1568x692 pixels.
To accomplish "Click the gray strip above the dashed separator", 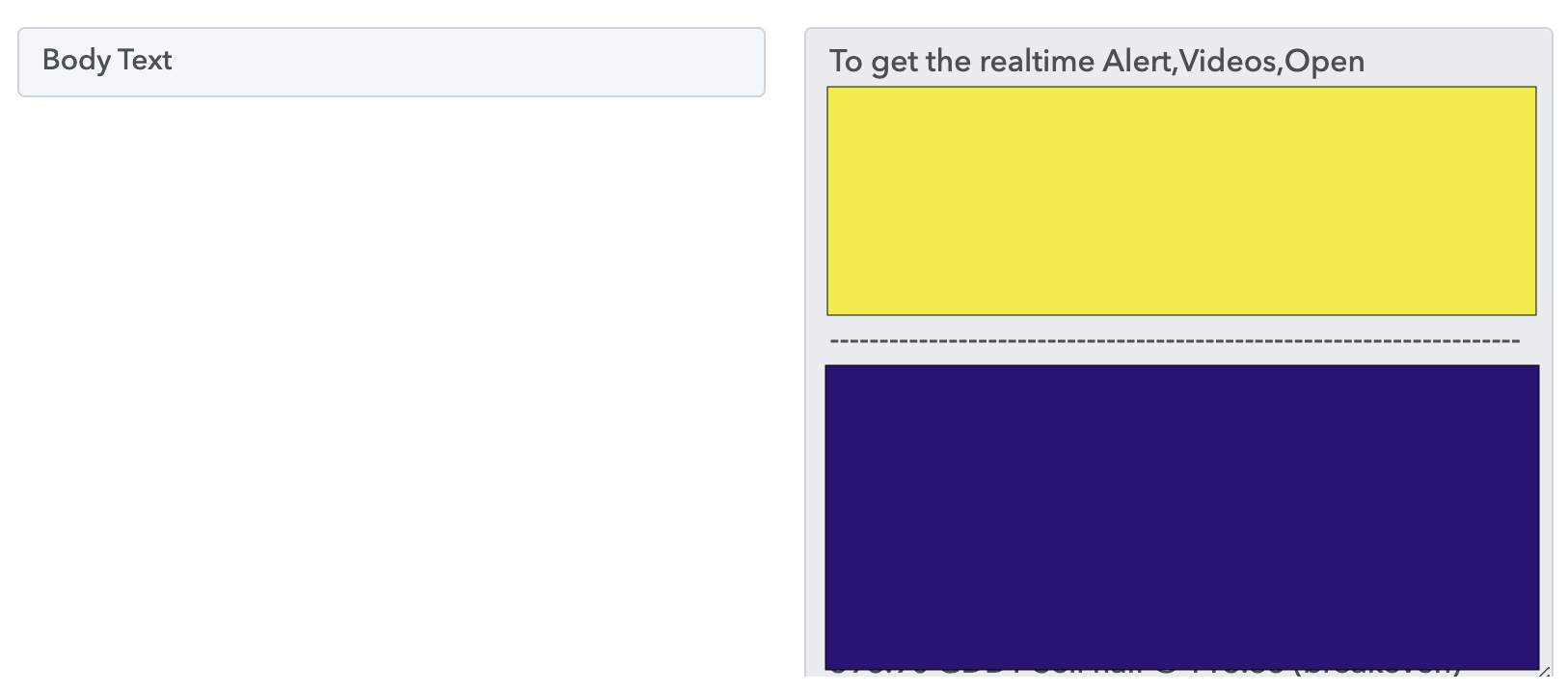I will (1181, 325).
